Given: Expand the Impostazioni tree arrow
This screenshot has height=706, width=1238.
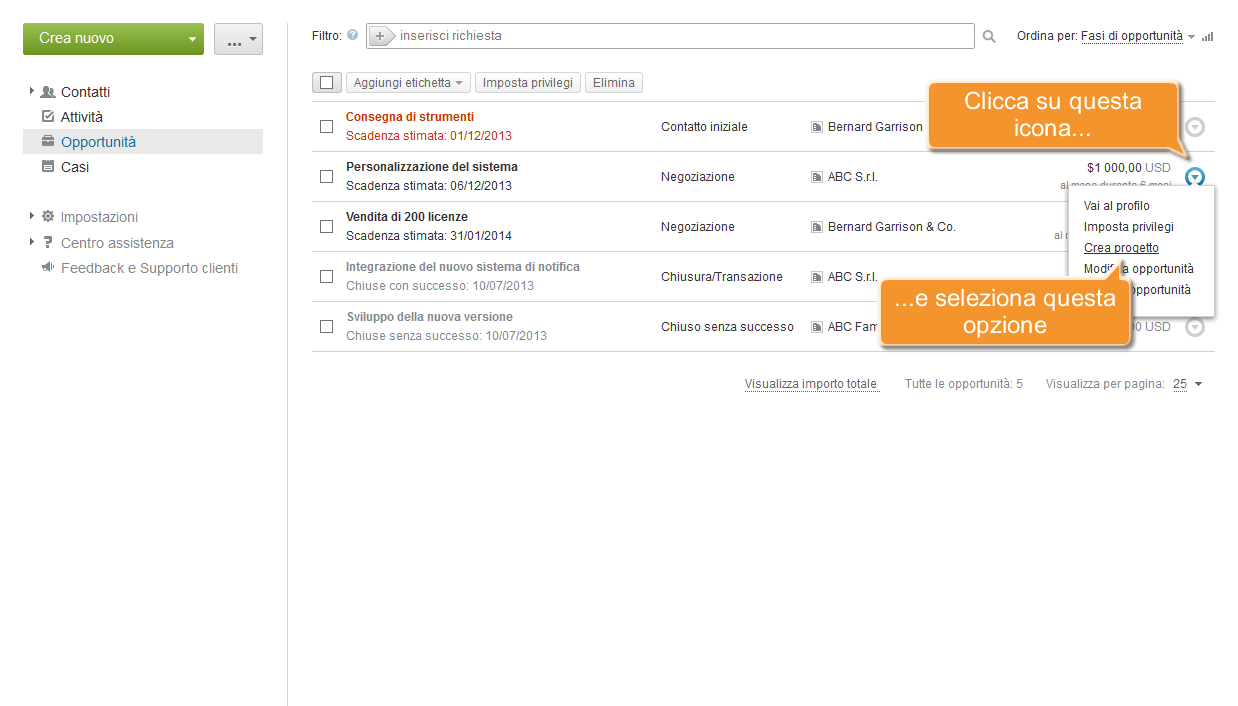Looking at the screenshot, I should click(32, 216).
